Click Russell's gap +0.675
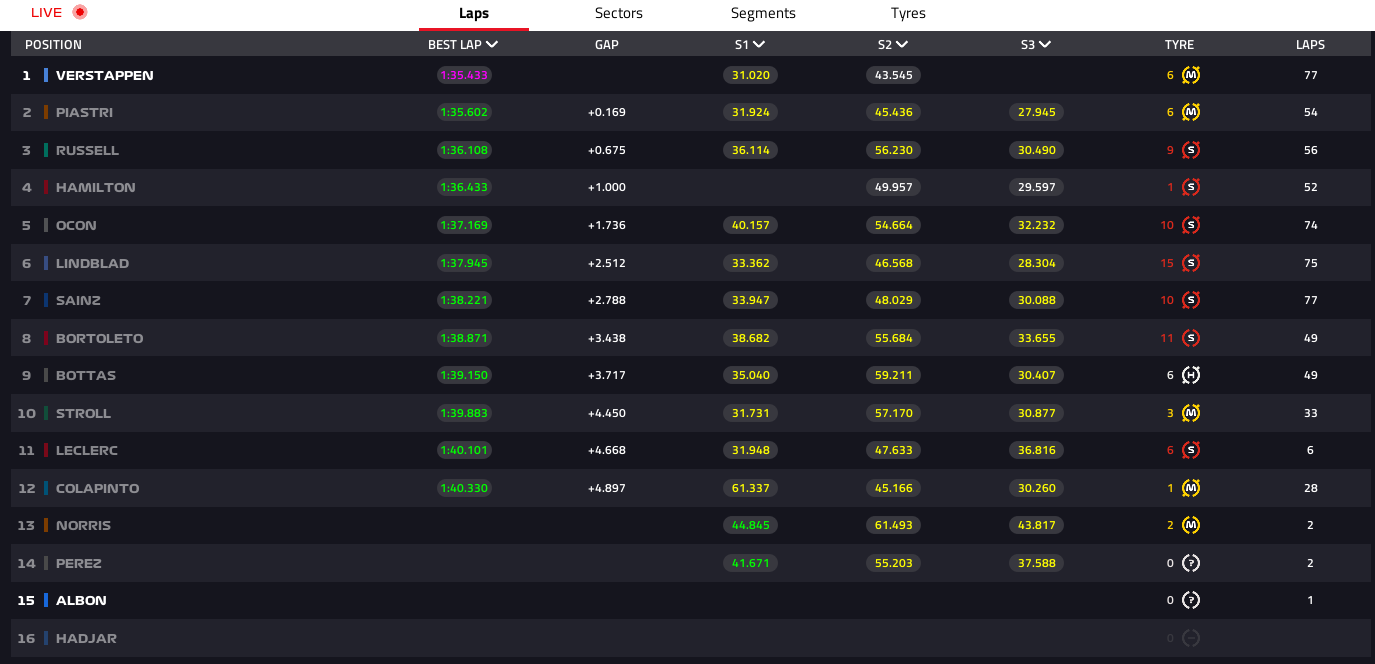 pyautogui.click(x=607, y=150)
